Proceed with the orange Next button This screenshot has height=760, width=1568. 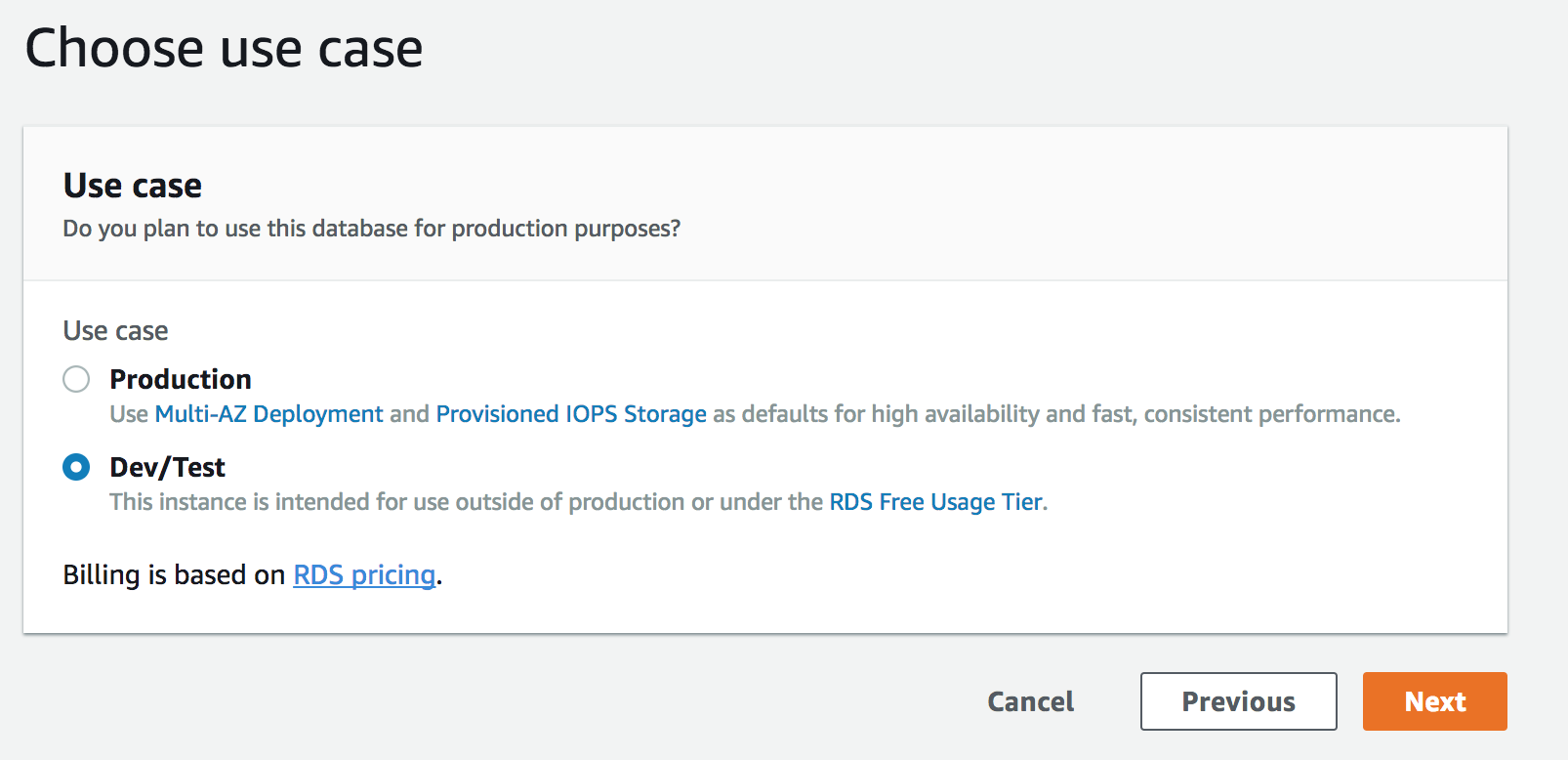1435,701
